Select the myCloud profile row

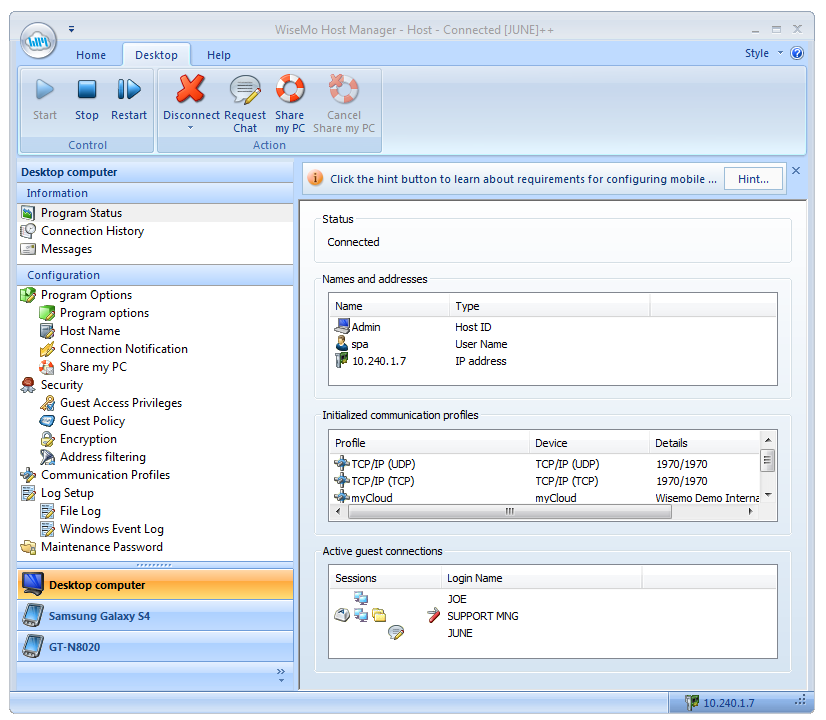(x=545, y=498)
